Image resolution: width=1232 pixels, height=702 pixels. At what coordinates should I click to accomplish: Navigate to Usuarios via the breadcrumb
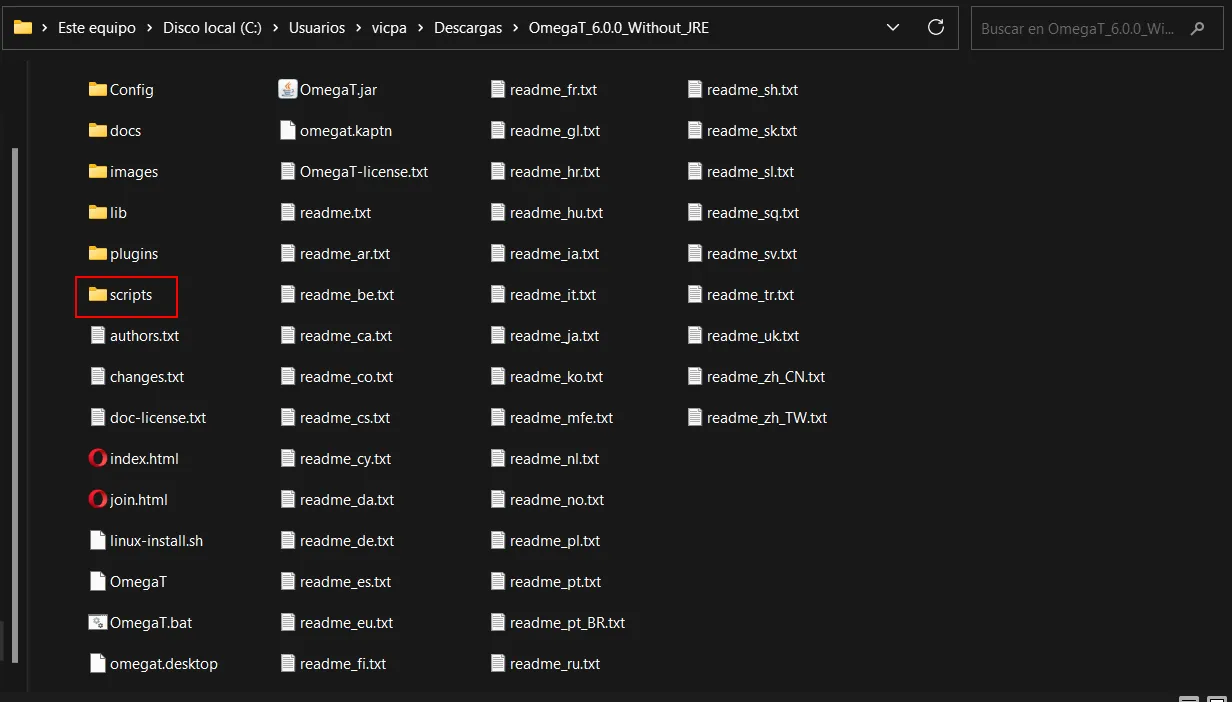317,27
